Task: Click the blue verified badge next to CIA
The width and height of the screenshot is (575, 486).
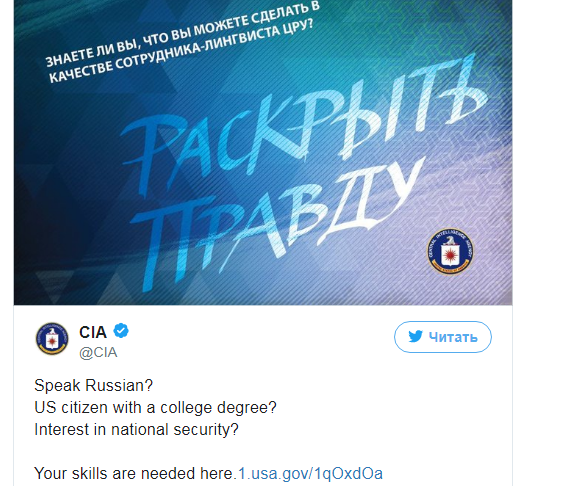Action: pos(121,331)
